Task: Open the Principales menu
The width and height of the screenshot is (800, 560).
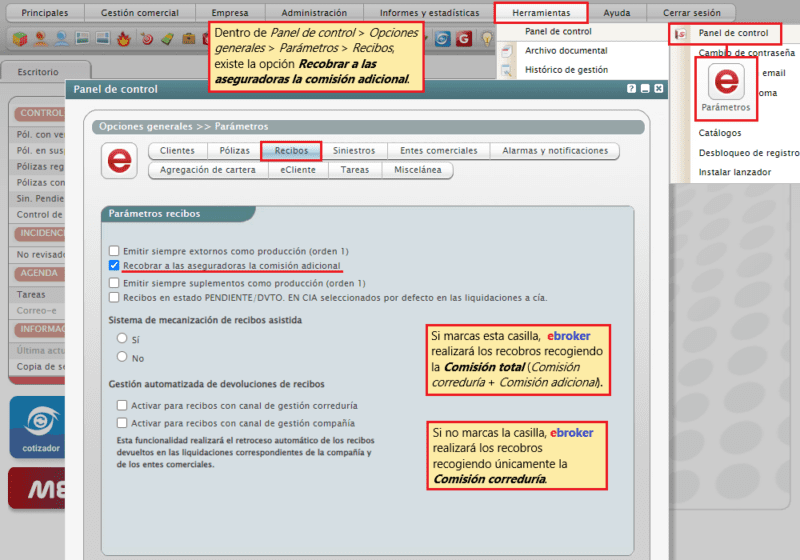Action: pos(45,13)
